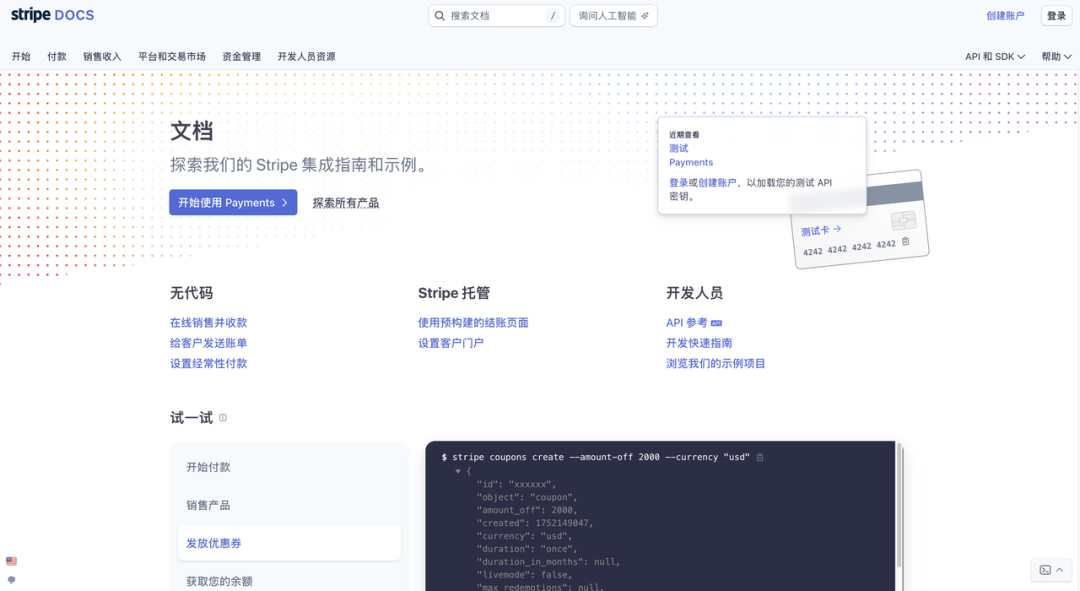Open 开发快速指南 link
Image resolution: width=1080 pixels, height=591 pixels.
click(698, 343)
